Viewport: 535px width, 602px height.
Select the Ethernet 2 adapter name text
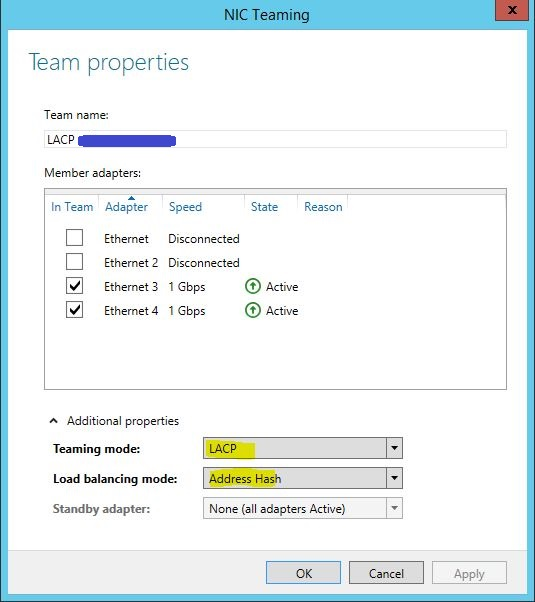(x=131, y=263)
